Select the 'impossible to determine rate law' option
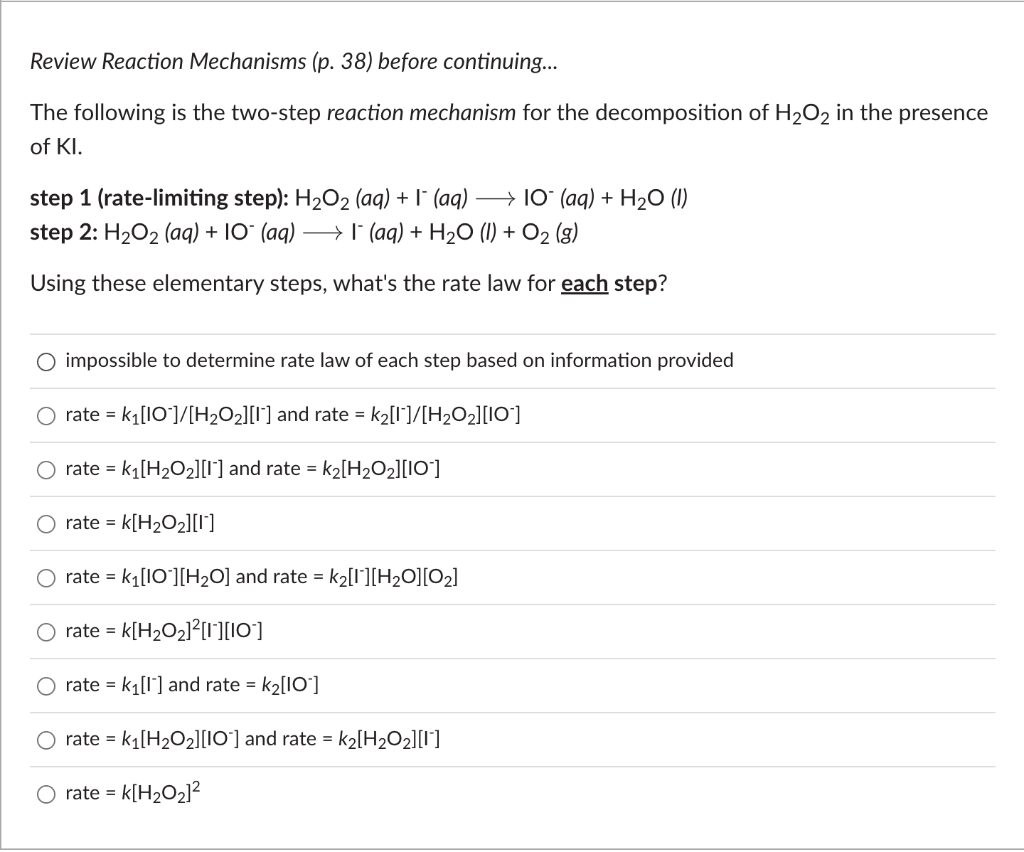The height and width of the screenshot is (852, 1024). click(x=399, y=361)
